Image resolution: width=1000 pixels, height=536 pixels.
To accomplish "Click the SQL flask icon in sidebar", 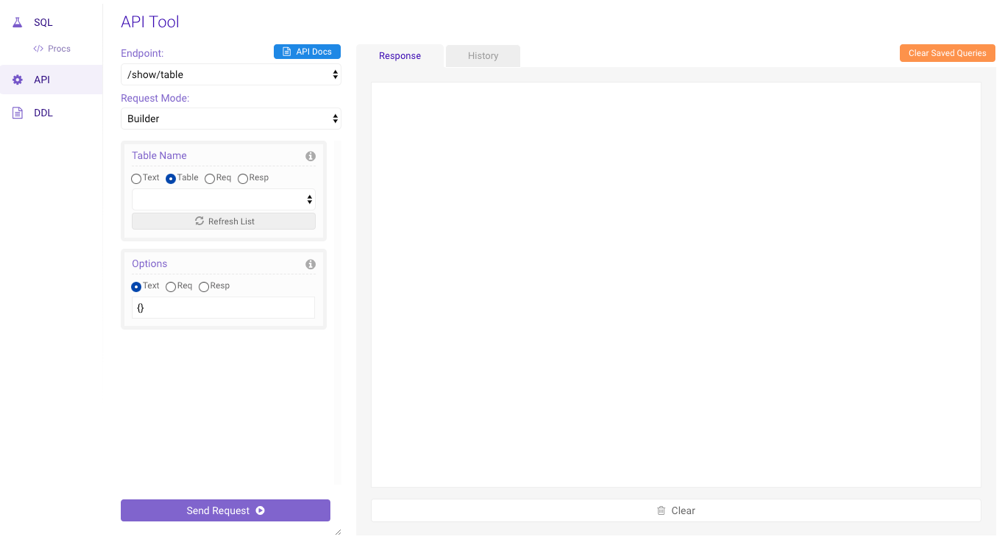I will 17,22.
